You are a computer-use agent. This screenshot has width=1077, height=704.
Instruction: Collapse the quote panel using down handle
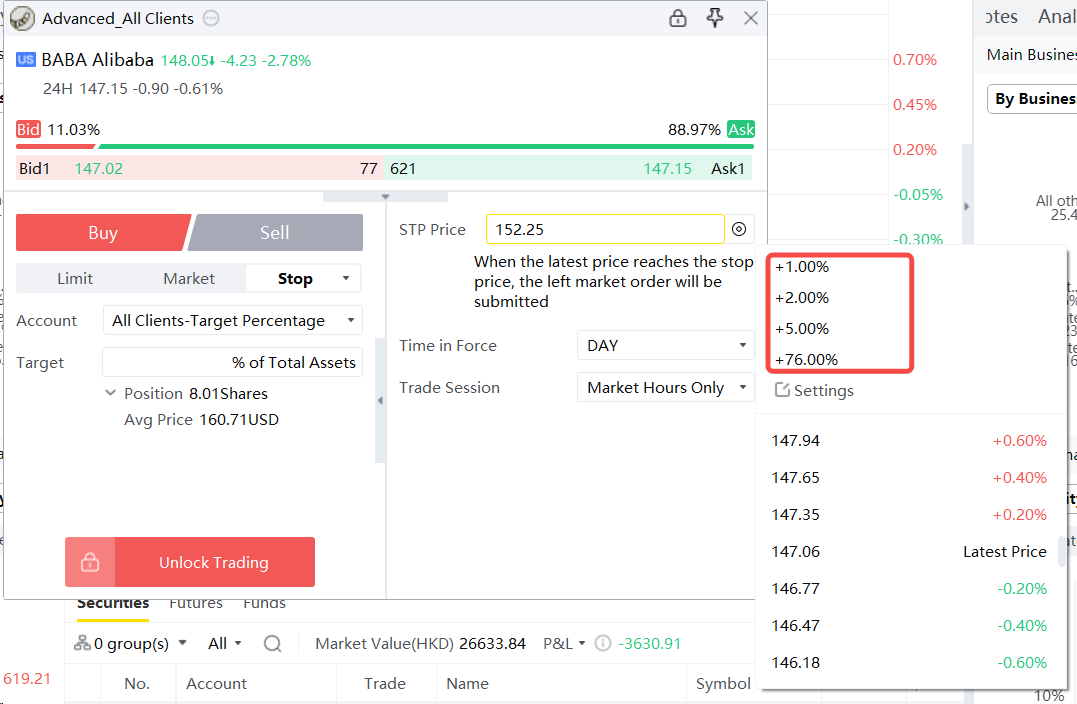[x=385, y=197]
